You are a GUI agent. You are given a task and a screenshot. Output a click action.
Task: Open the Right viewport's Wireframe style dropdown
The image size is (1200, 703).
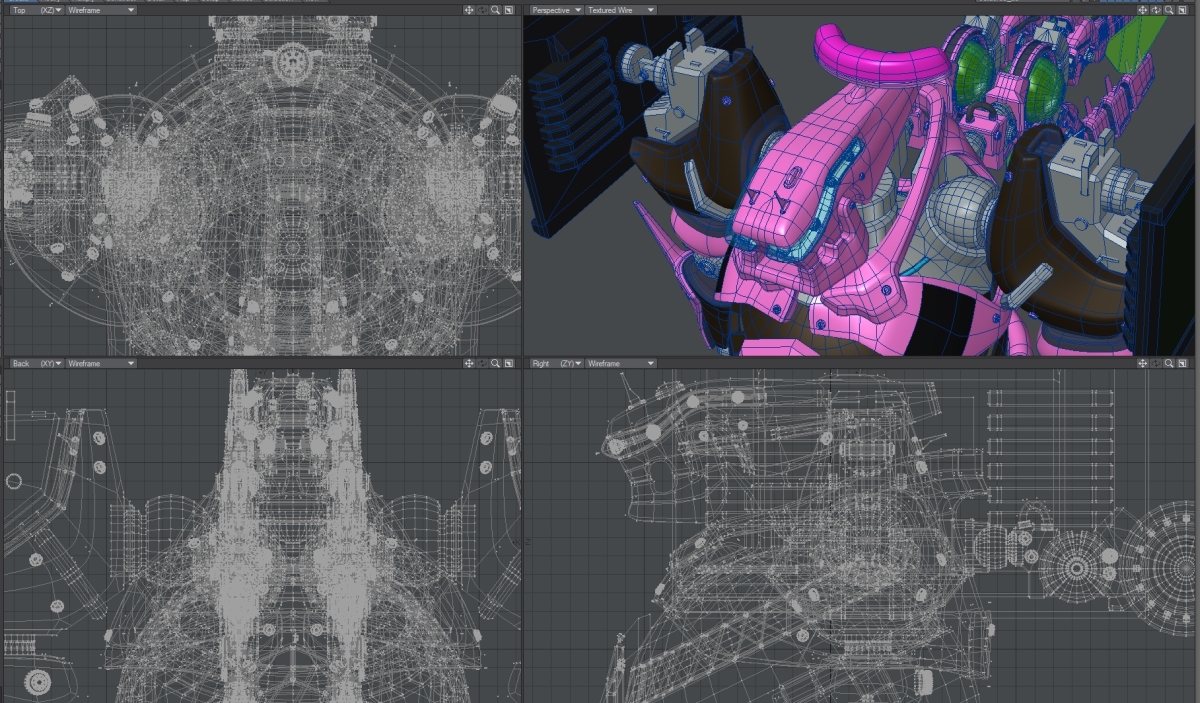[621, 363]
